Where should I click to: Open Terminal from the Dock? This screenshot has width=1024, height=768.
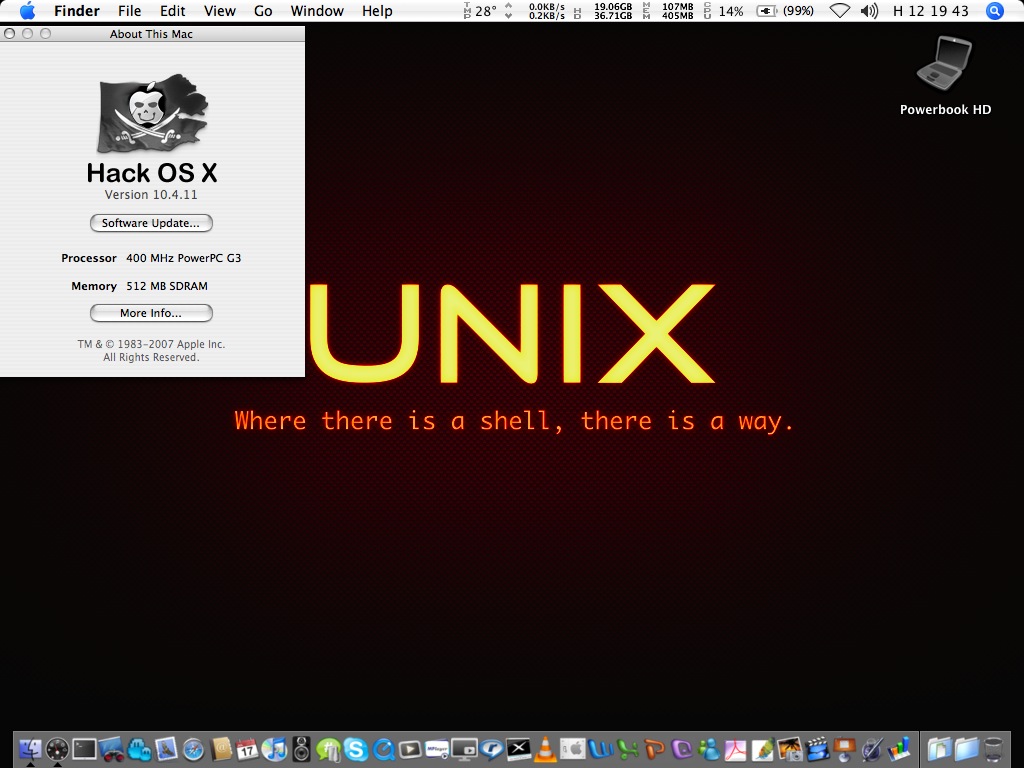(84, 749)
